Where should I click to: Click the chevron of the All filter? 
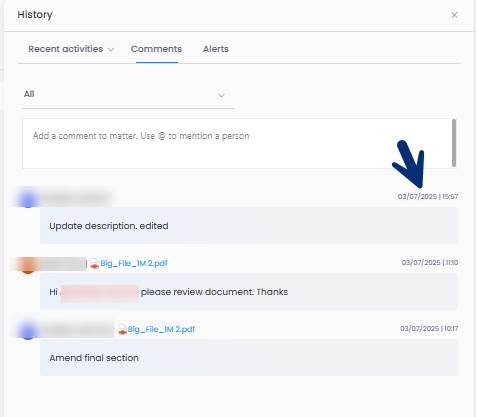[x=221, y=95]
